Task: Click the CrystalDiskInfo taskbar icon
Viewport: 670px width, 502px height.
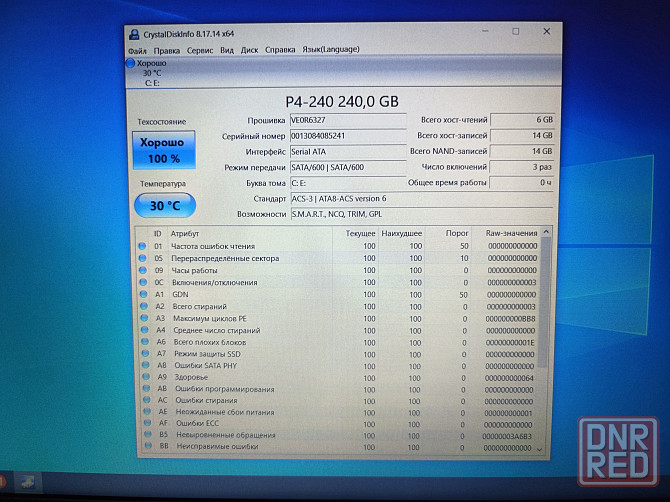Action: 28,483
